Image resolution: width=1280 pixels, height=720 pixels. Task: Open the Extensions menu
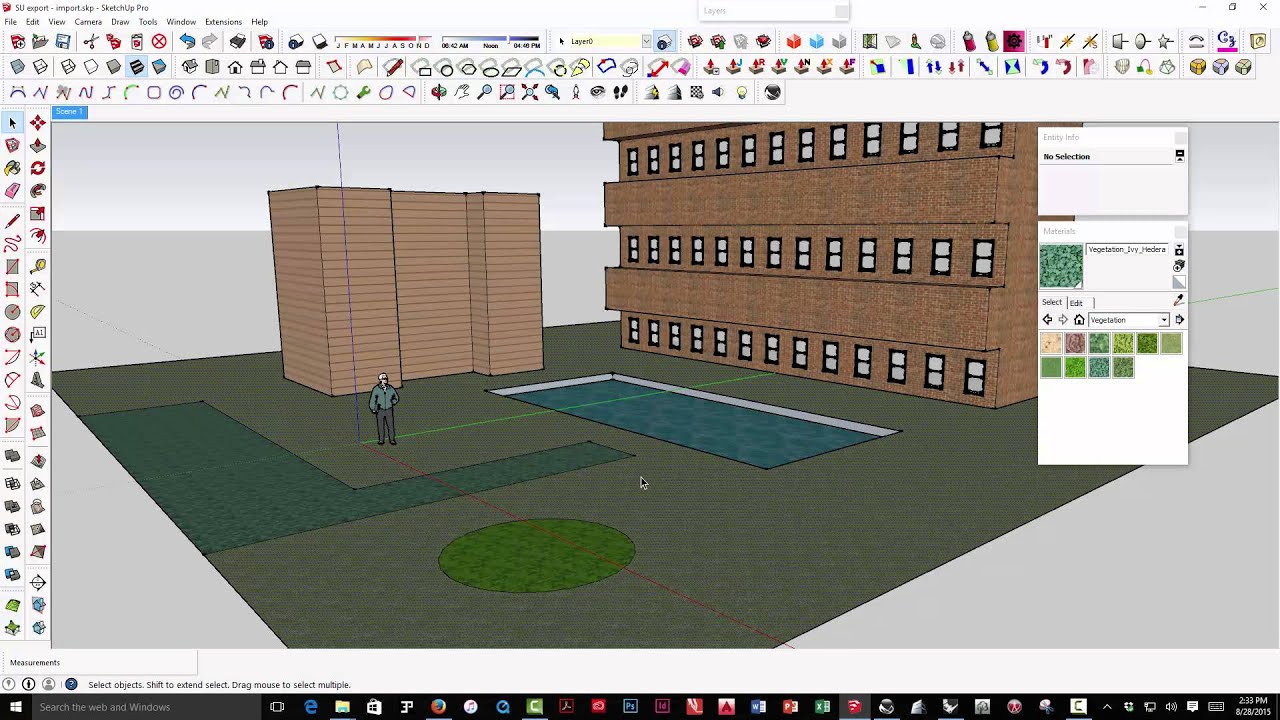[x=223, y=22]
